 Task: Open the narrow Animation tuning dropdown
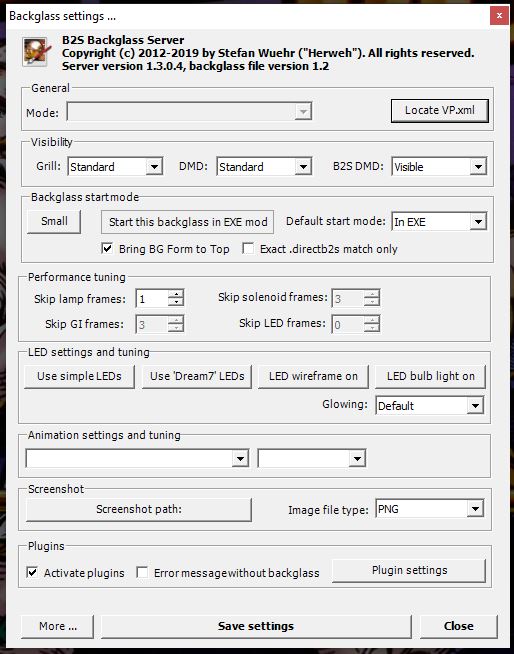[312, 458]
